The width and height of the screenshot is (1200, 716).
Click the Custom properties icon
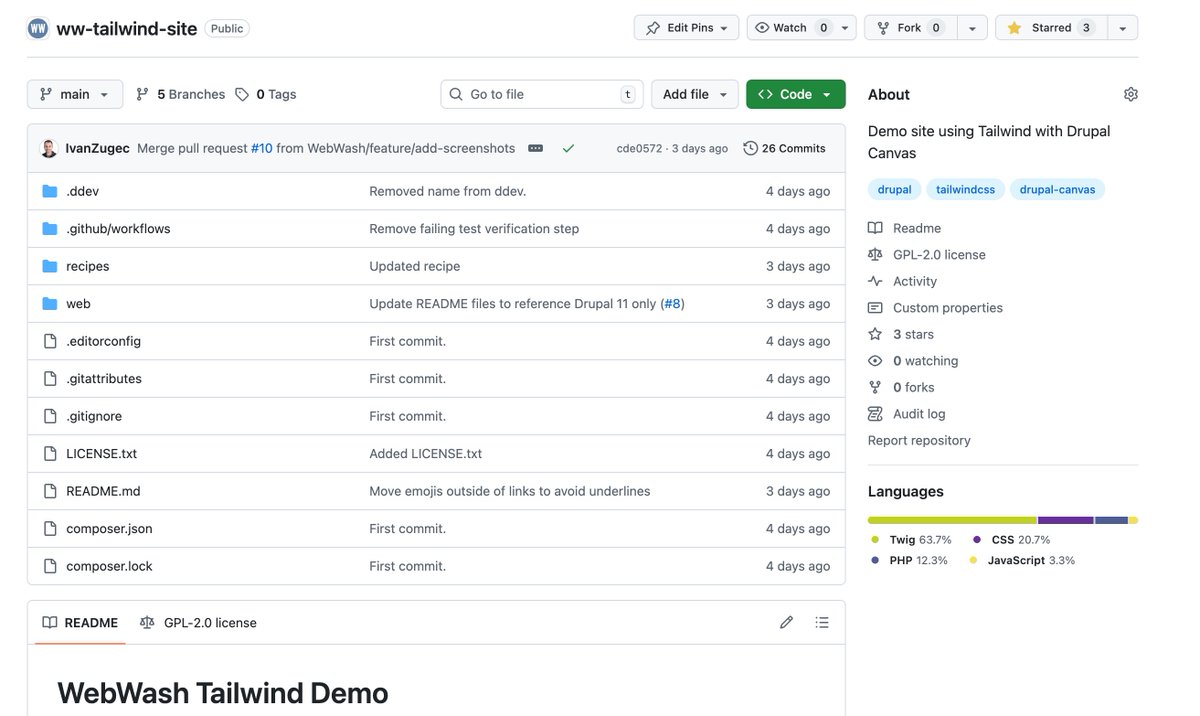point(875,308)
